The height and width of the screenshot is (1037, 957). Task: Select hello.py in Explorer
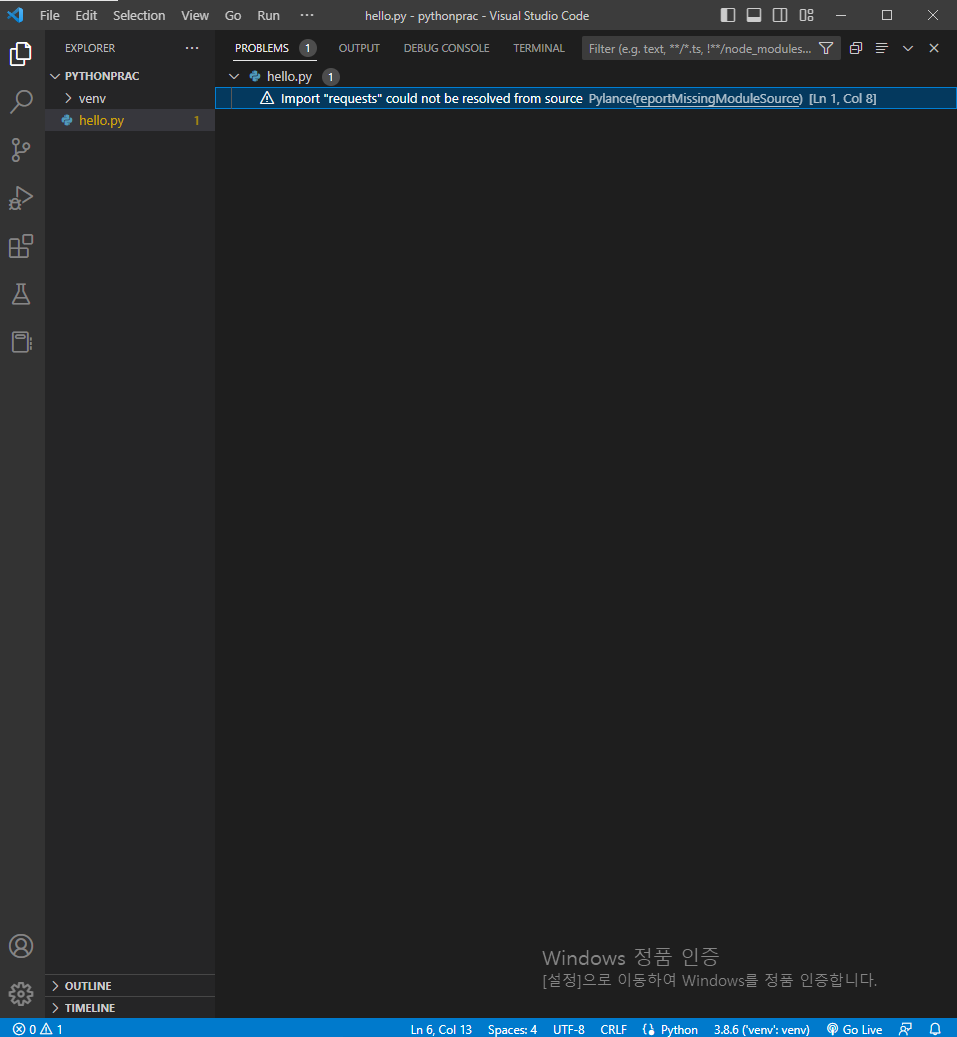130,120
